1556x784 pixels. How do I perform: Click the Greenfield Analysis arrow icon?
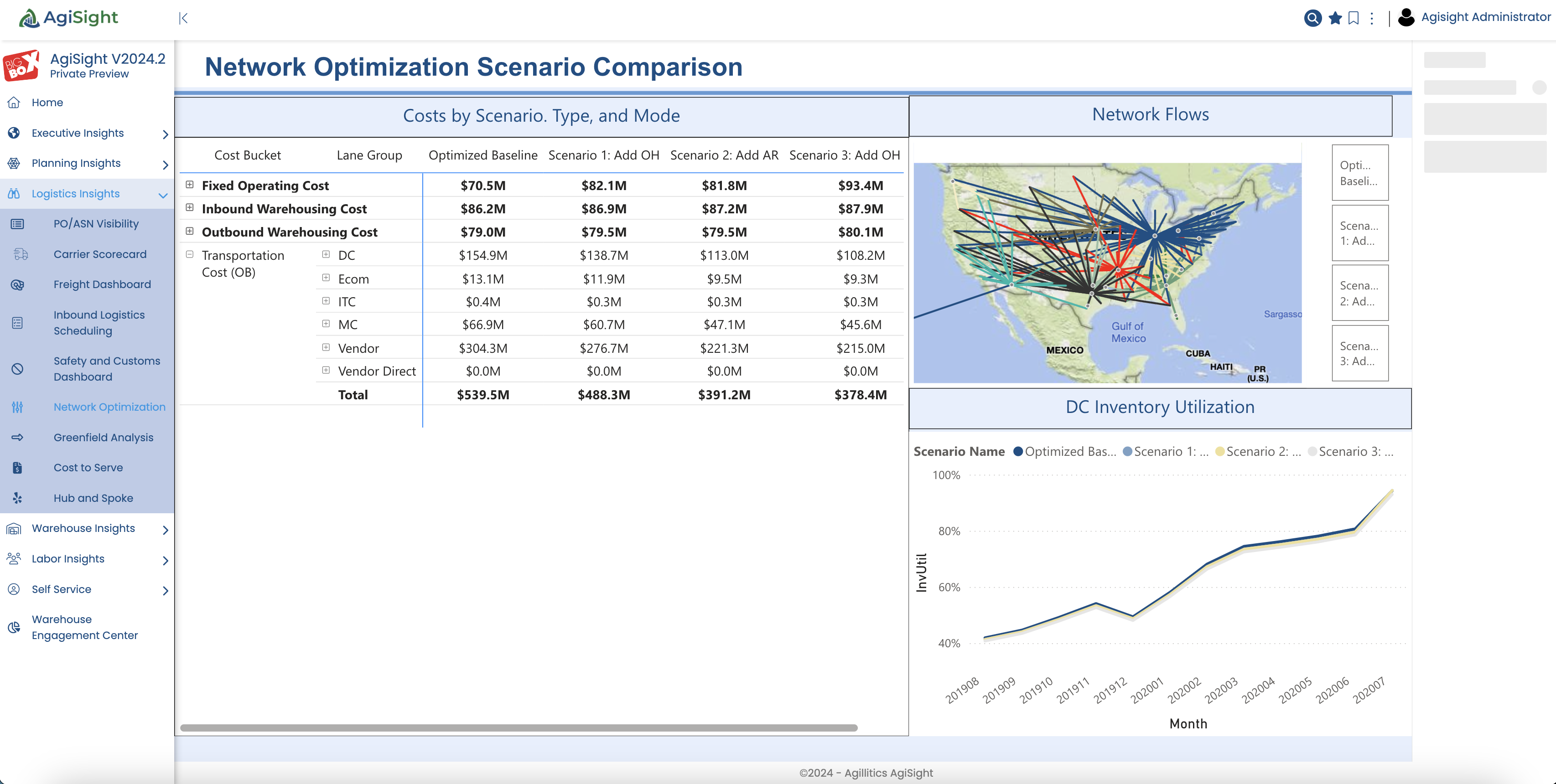pos(17,438)
